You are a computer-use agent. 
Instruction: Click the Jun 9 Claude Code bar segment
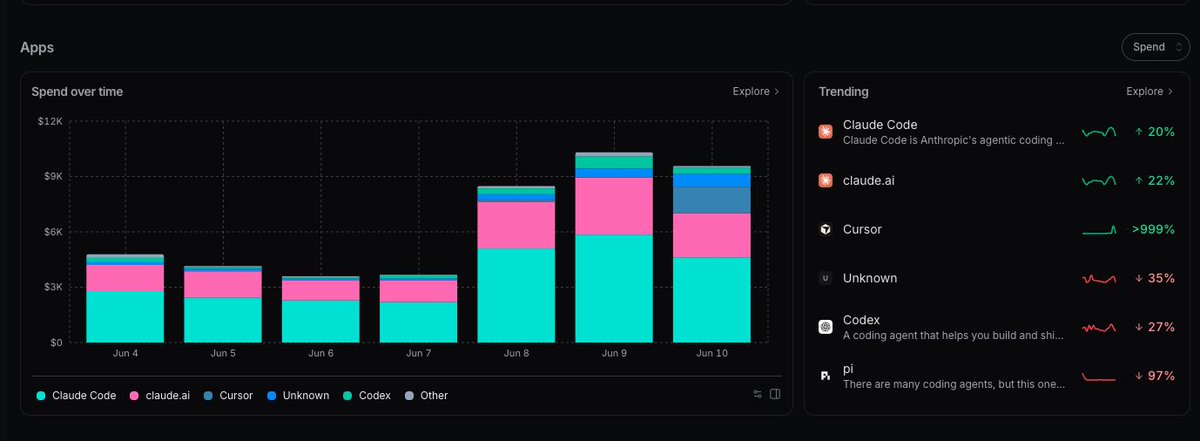tap(614, 288)
